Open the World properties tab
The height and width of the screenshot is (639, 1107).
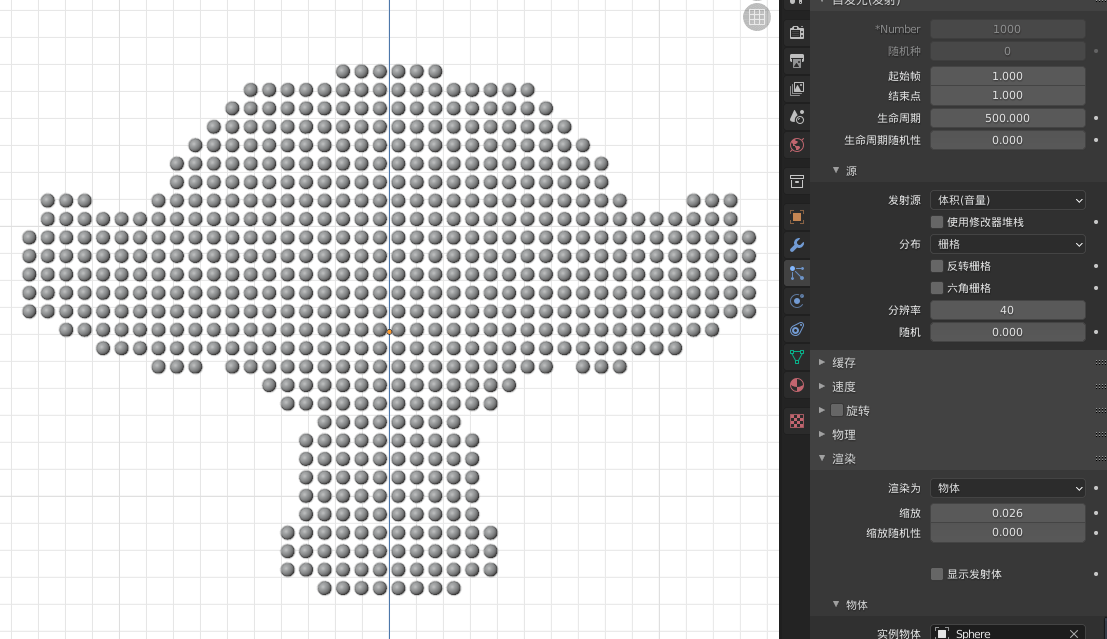coord(797,145)
